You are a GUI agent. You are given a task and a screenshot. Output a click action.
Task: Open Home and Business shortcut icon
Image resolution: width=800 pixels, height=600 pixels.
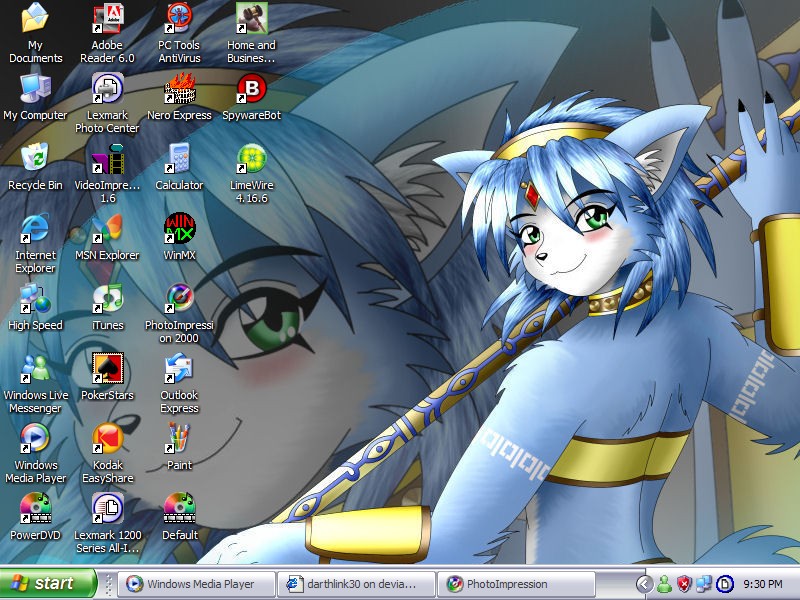(251, 18)
